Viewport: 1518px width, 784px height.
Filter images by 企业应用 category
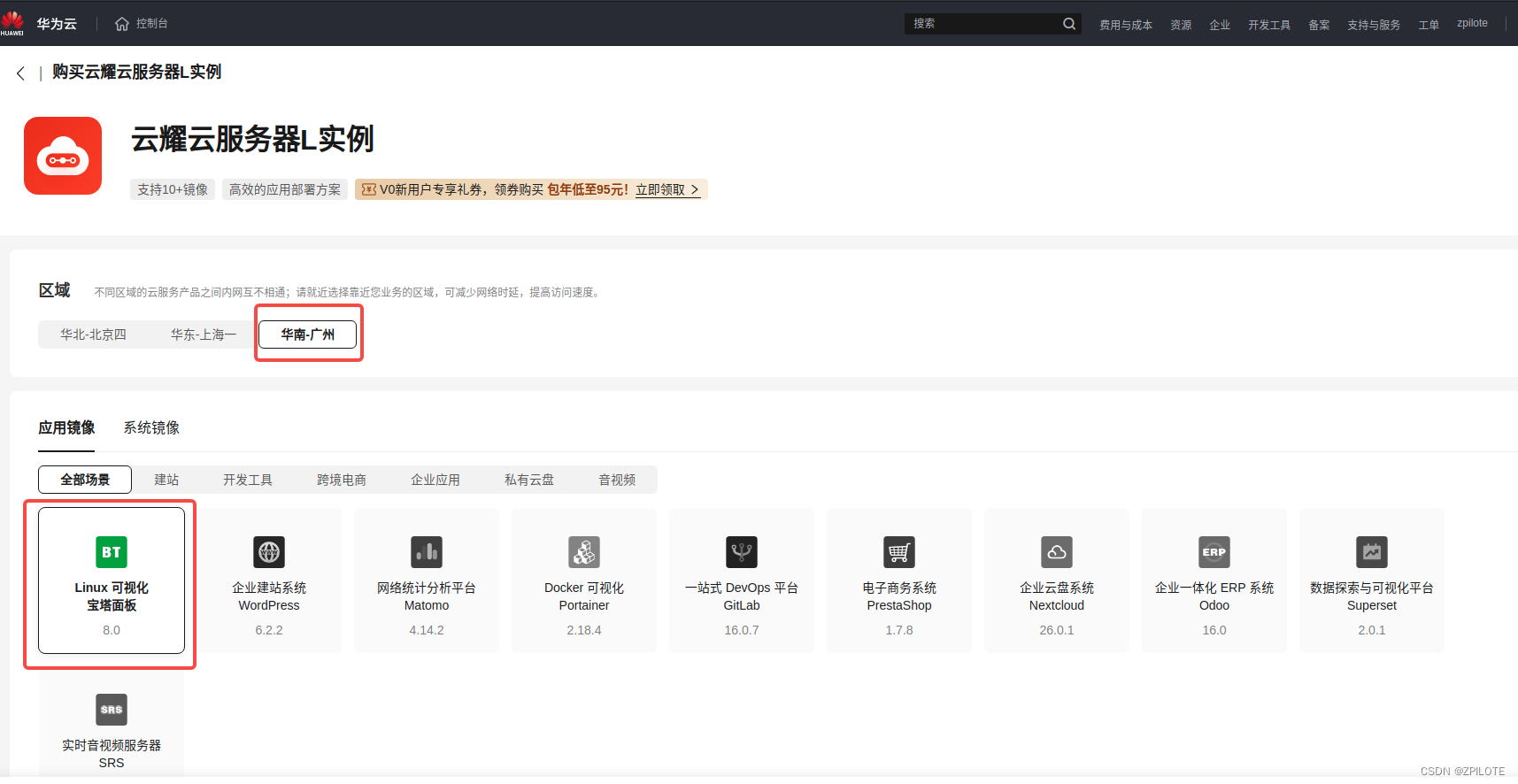[x=435, y=480]
